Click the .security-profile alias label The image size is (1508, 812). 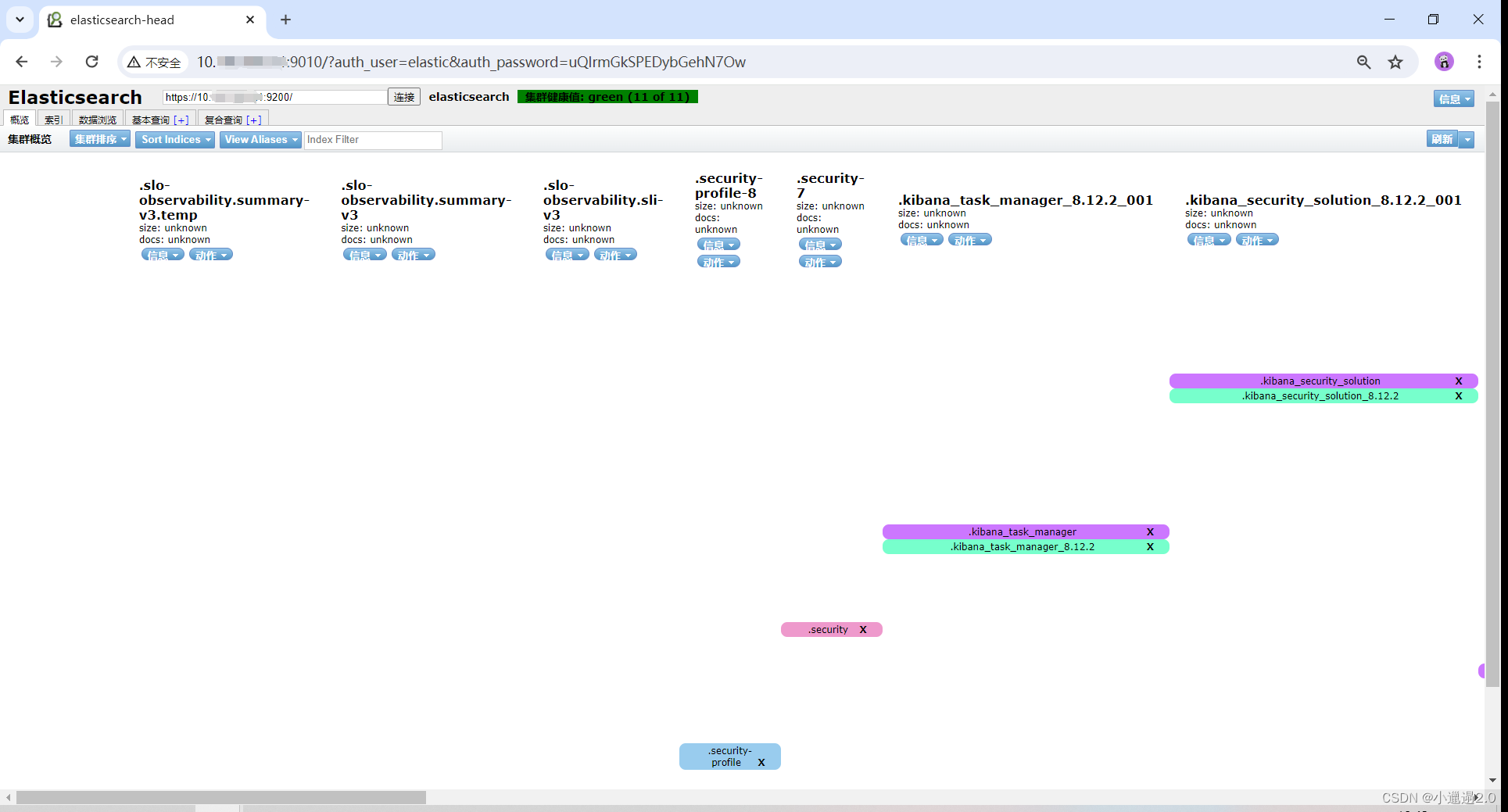[x=729, y=757]
